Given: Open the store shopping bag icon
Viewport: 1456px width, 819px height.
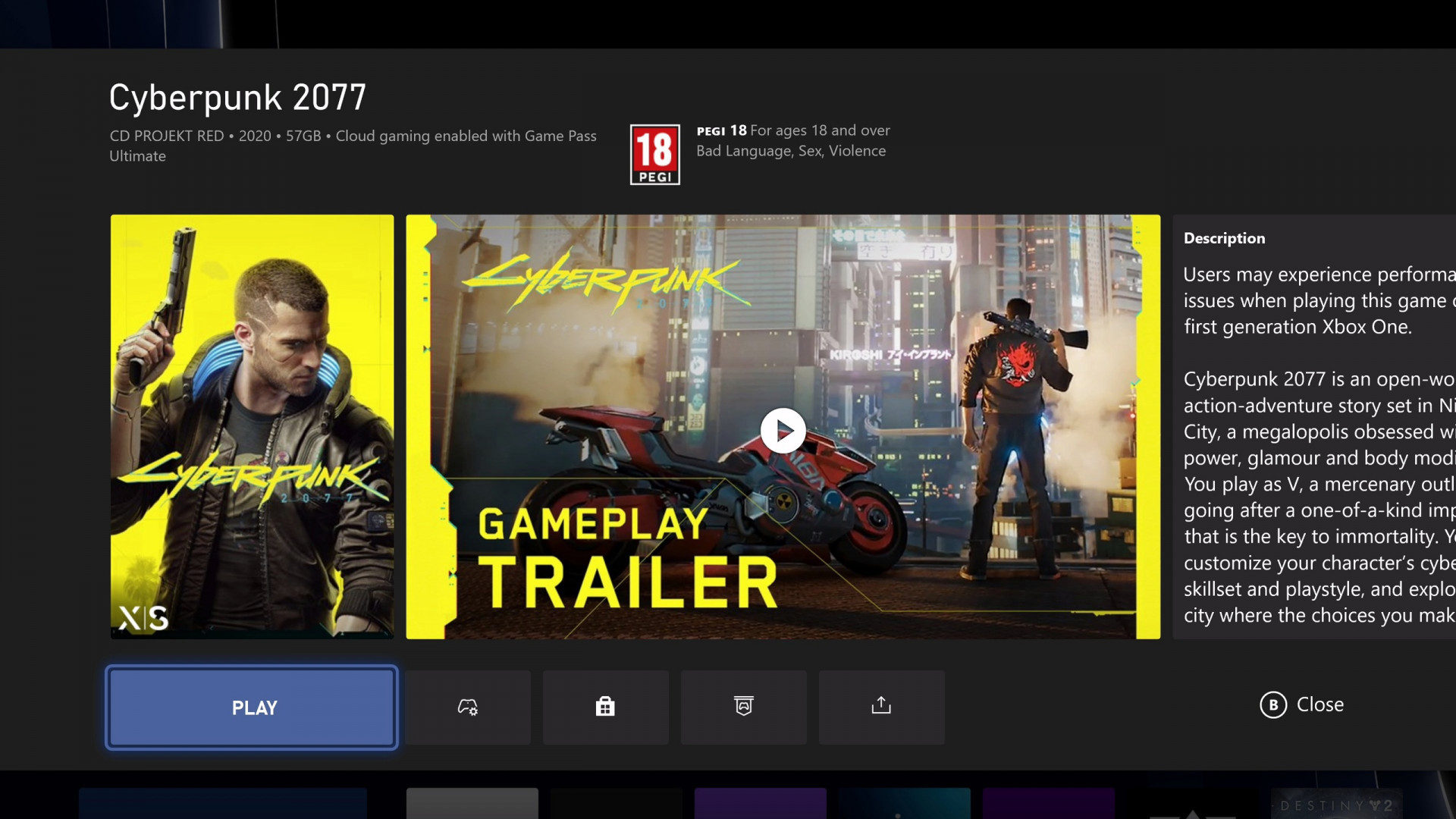Looking at the screenshot, I should coord(605,707).
